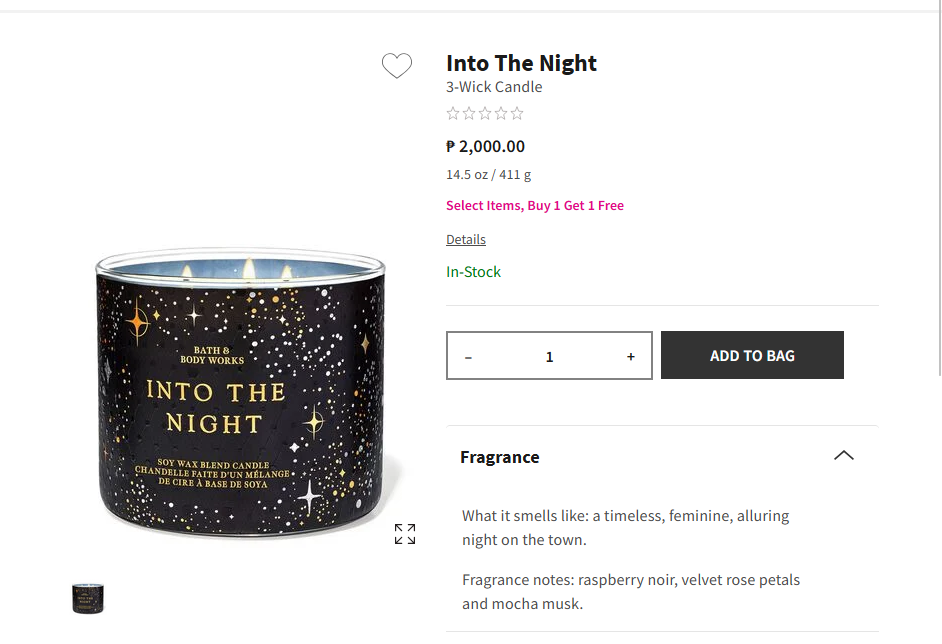Select the third rating star

pos(485,114)
